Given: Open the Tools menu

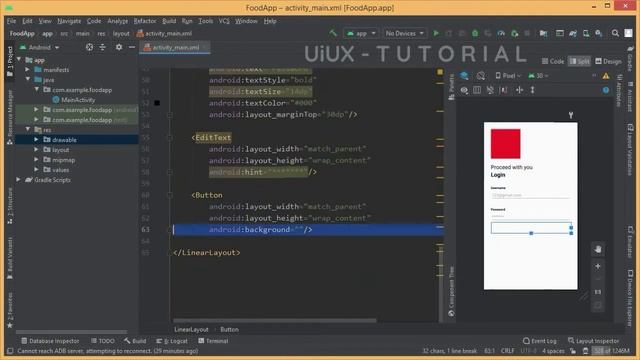Looking at the screenshot, I should click(206, 21).
